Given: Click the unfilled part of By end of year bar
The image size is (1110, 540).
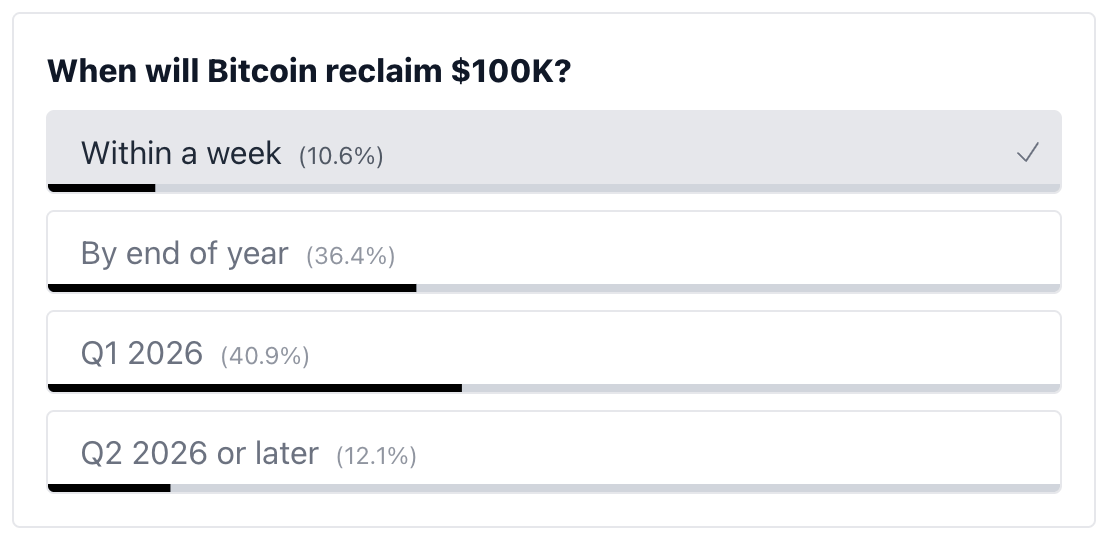Looking at the screenshot, I should click(738, 288).
